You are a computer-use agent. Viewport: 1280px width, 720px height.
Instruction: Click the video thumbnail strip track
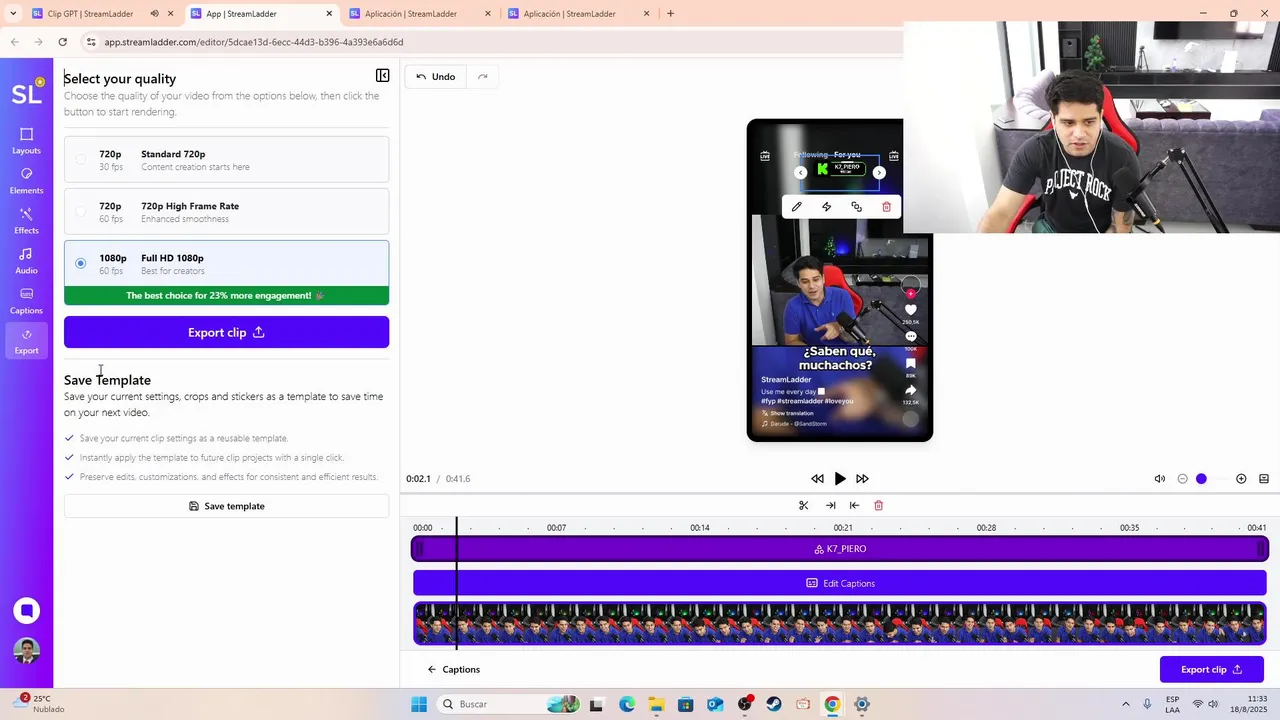tap(840, 624)
